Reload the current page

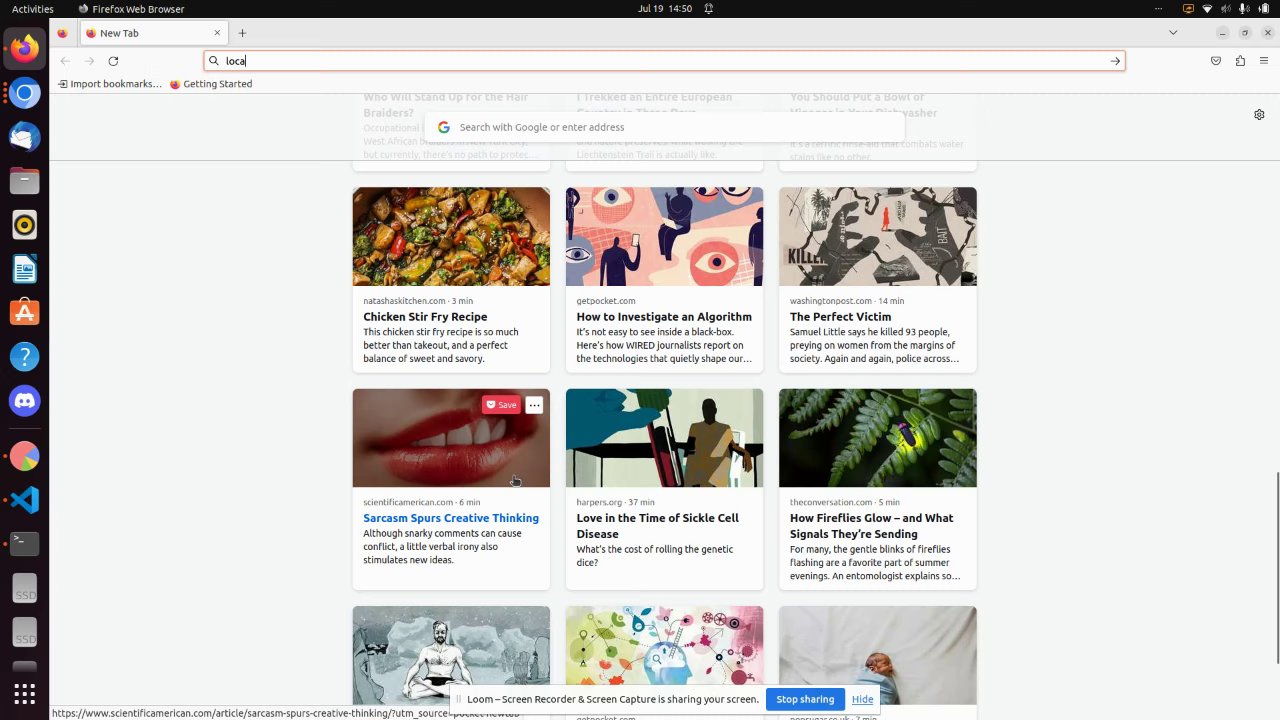113,61
